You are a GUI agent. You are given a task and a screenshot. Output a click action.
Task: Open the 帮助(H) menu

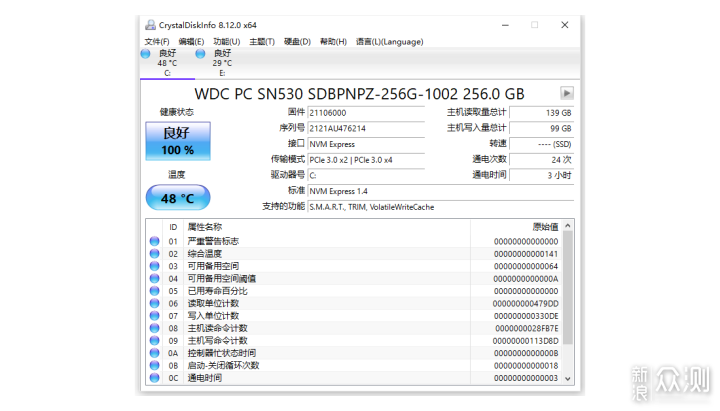pos(333,42)
